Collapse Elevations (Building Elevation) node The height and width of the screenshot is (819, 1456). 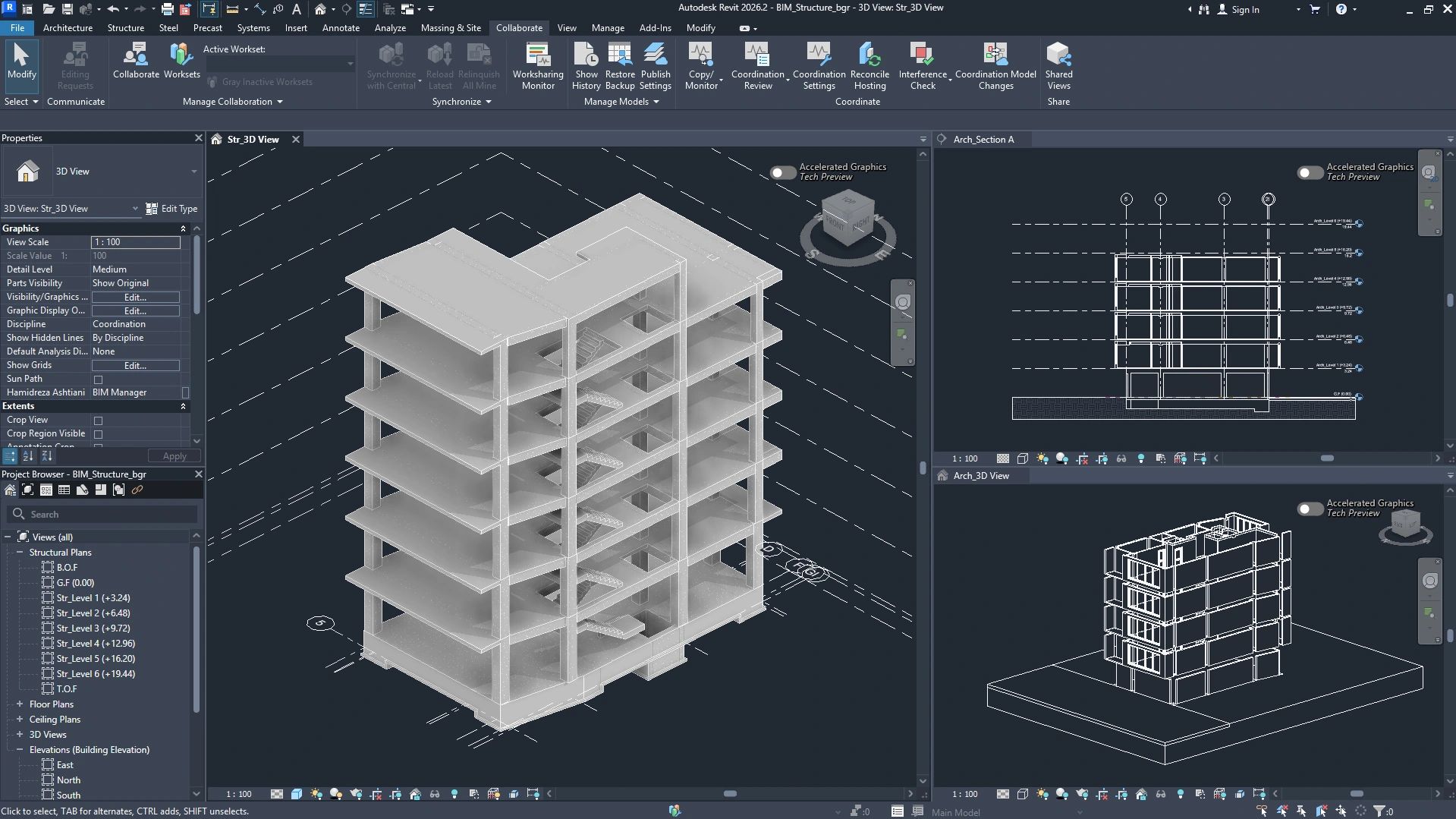[20, 750]
